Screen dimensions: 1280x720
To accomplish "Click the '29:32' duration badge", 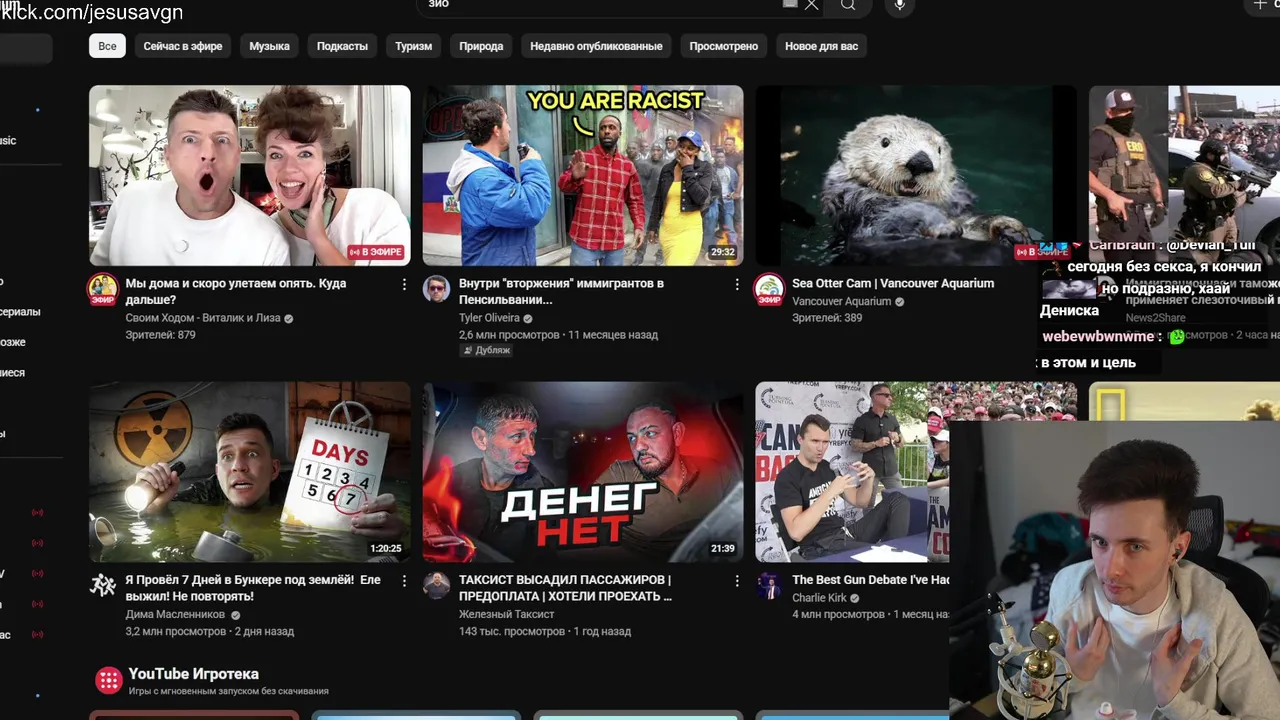I will pos(723,252).
